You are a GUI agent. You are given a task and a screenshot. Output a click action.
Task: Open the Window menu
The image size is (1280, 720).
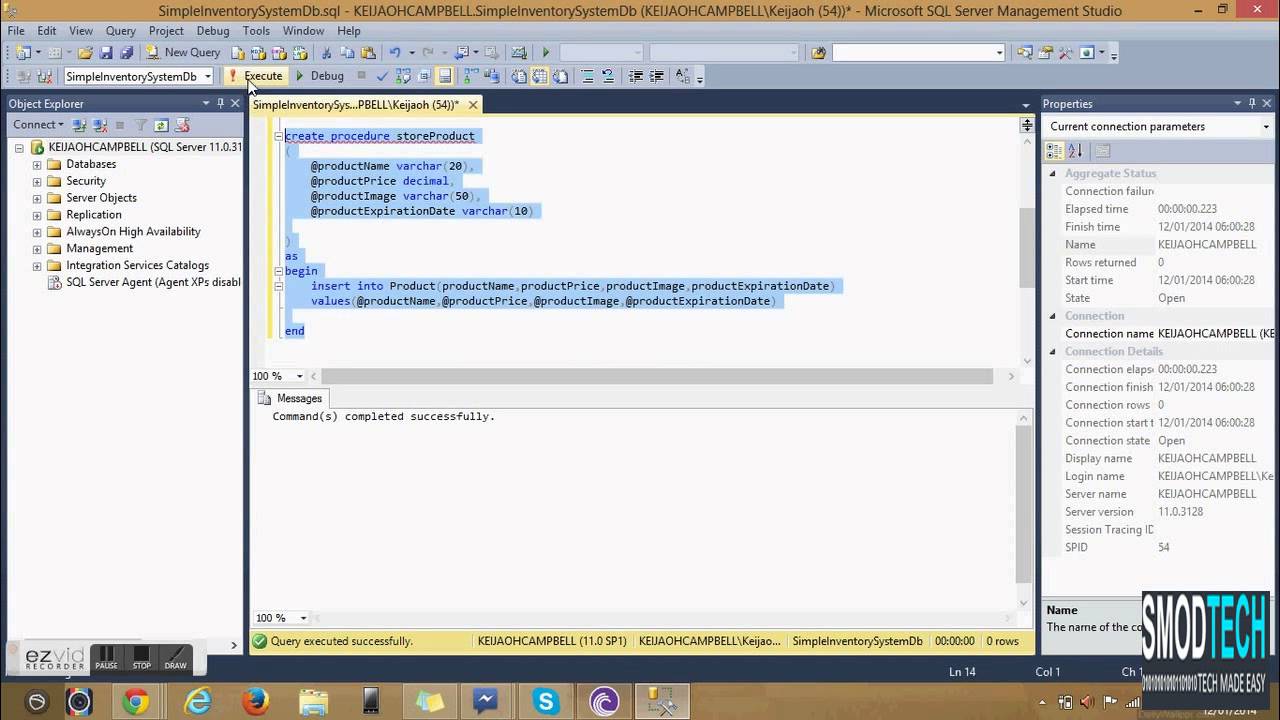[303, 31]
